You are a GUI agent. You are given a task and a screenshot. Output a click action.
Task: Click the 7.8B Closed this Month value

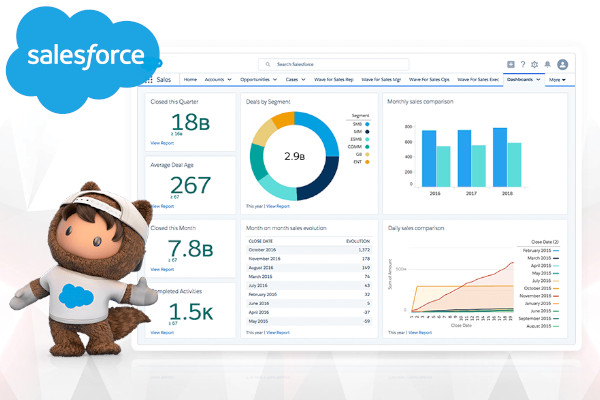[190, 248]
